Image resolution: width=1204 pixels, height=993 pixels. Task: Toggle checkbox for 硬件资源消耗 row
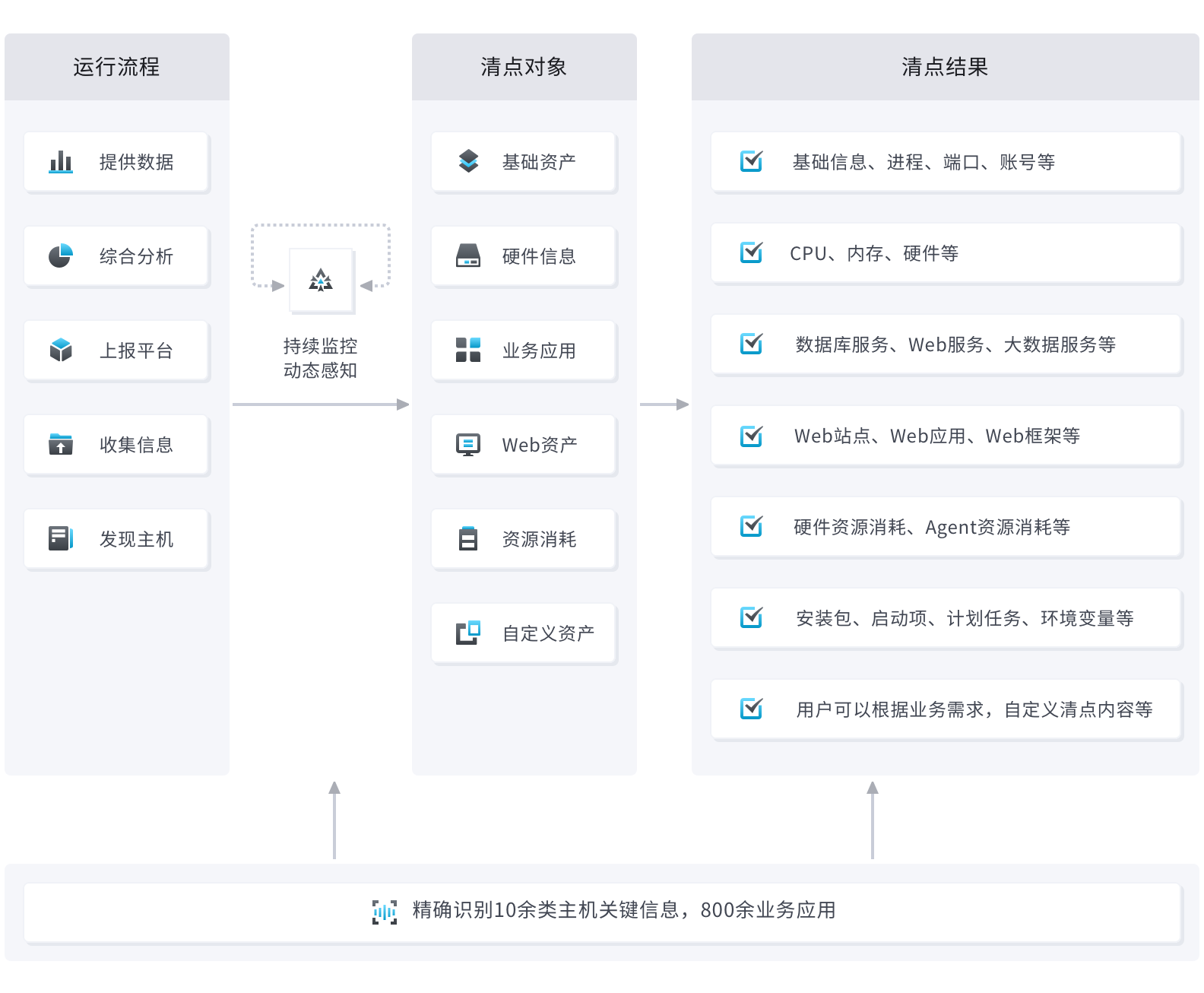[751, 526]
